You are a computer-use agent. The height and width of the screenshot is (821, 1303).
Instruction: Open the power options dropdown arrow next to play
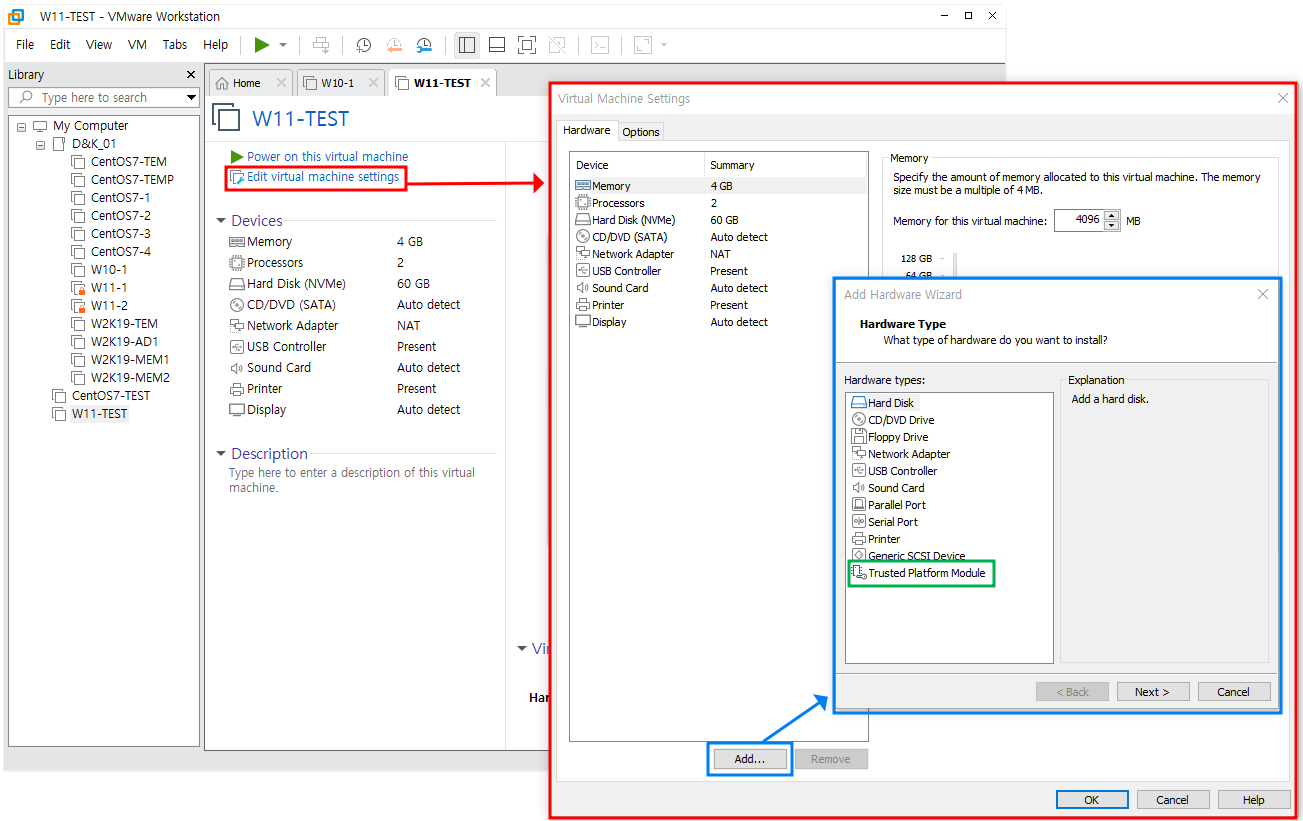point(283,45)
